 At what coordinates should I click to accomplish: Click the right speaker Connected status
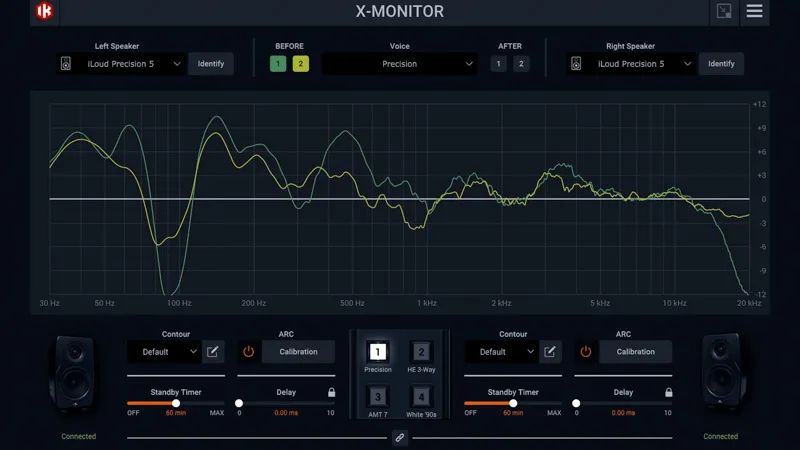click(720, 436)
